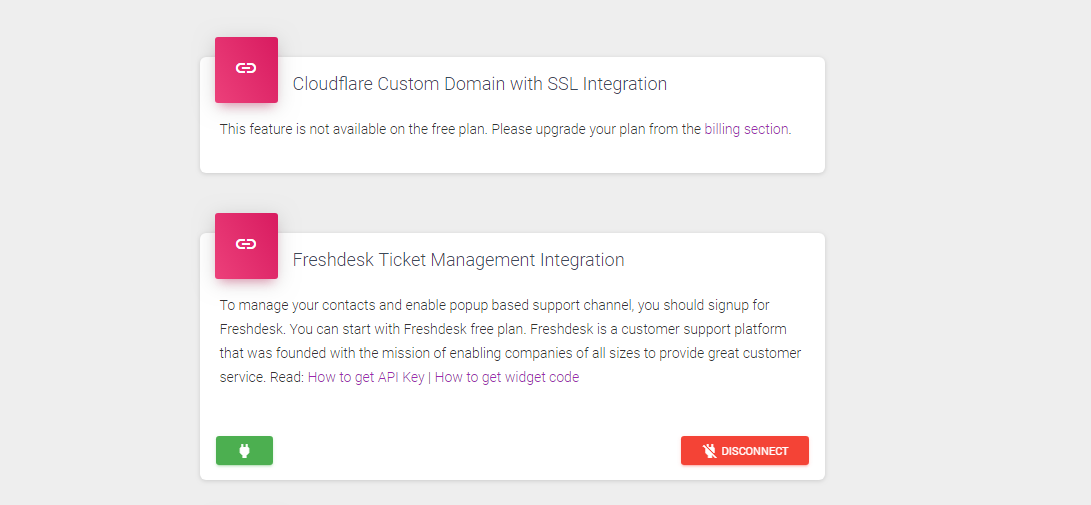
Task: Open the billing section link
Action: click(x=746, y=129)
